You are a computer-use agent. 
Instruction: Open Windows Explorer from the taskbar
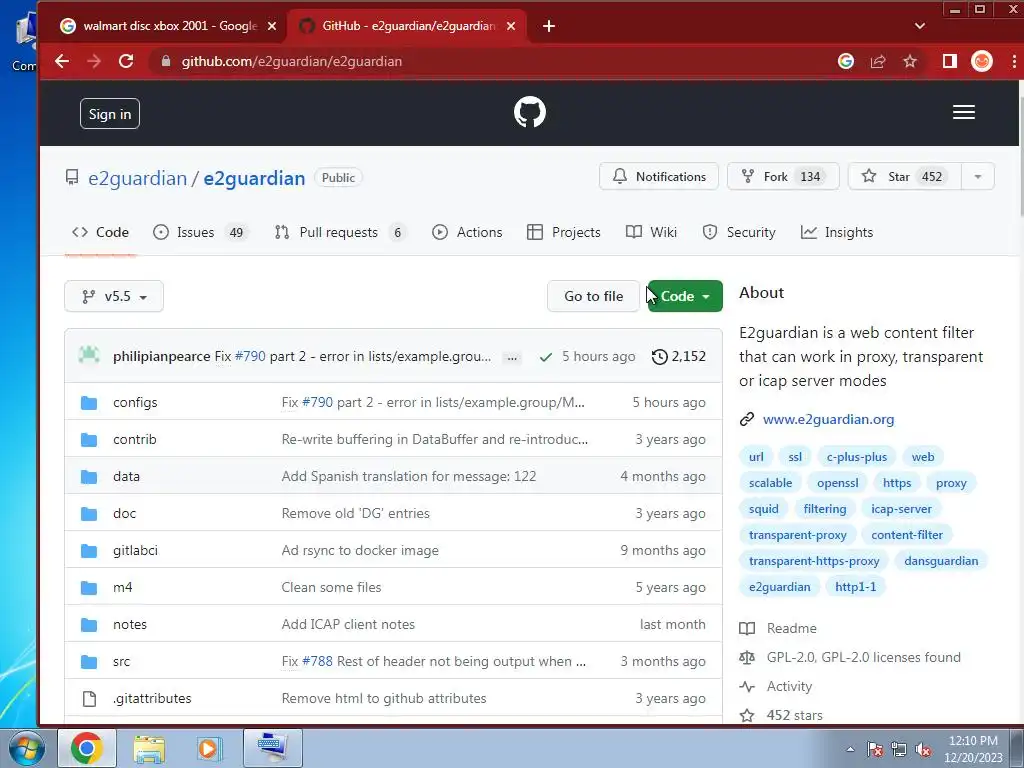(150, 749)
